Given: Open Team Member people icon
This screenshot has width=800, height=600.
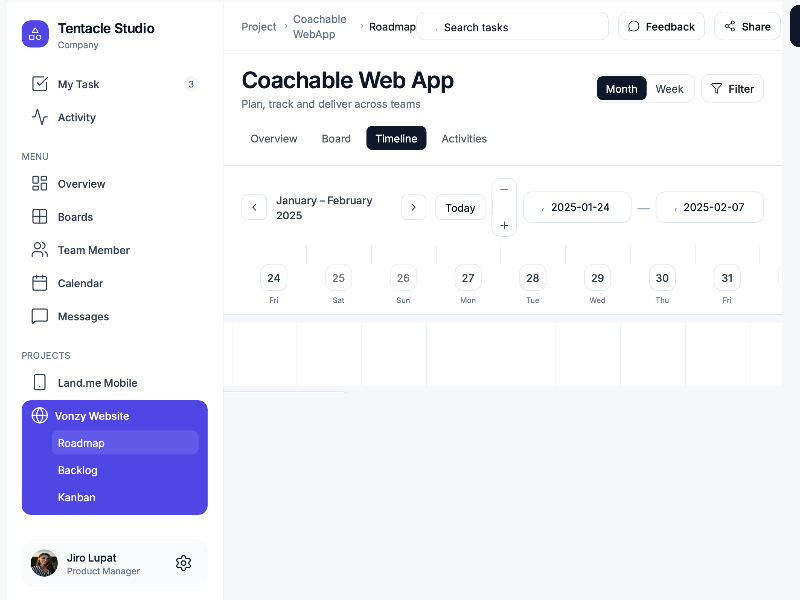Looking at the screenshot, I should point(40,250).
